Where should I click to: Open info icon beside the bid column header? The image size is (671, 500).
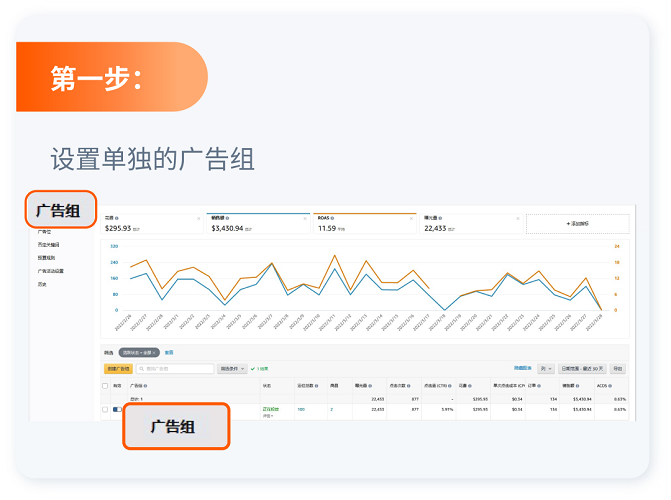click(316, 386)
